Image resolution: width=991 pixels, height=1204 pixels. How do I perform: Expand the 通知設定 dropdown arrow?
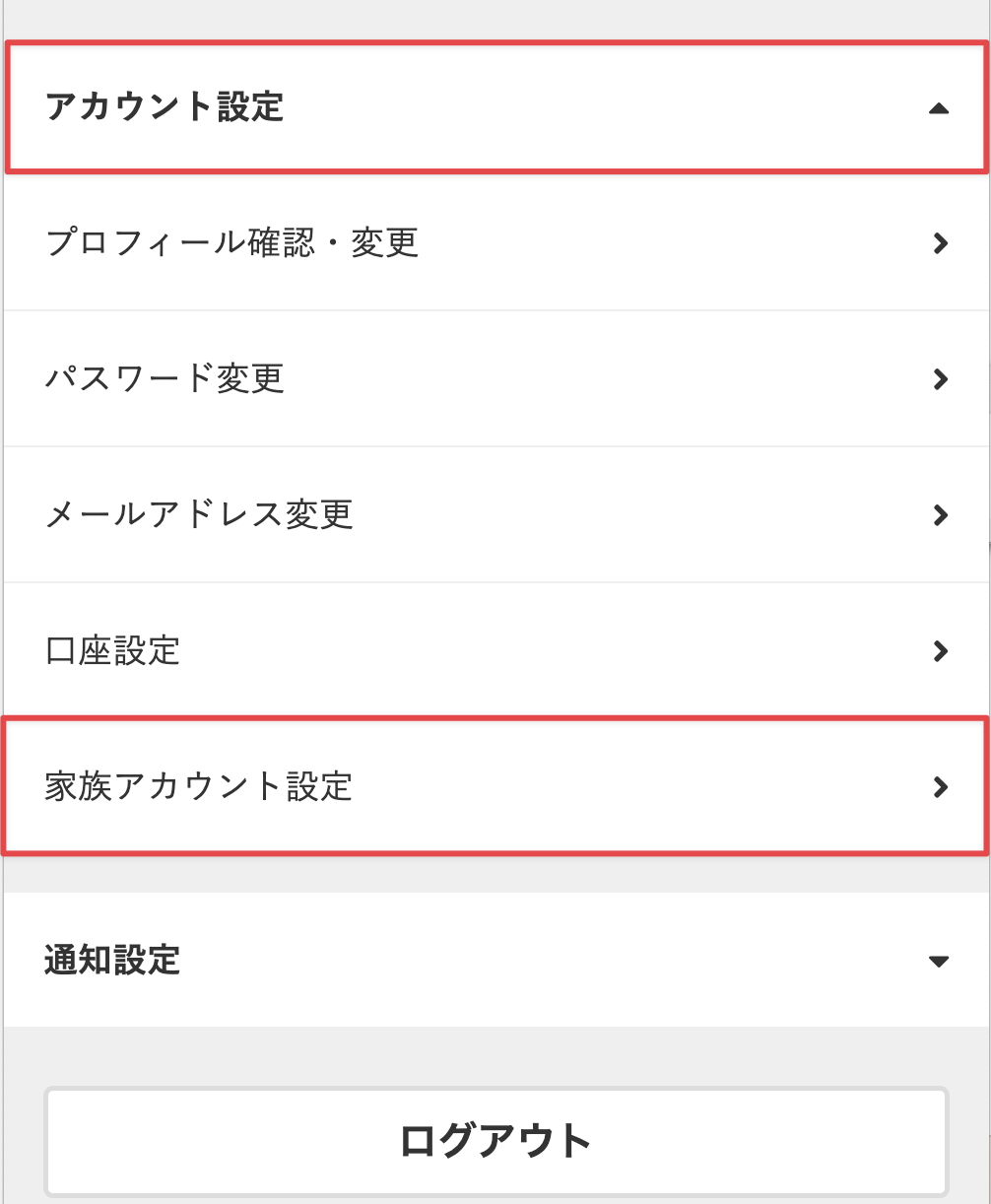coord(938,961)
